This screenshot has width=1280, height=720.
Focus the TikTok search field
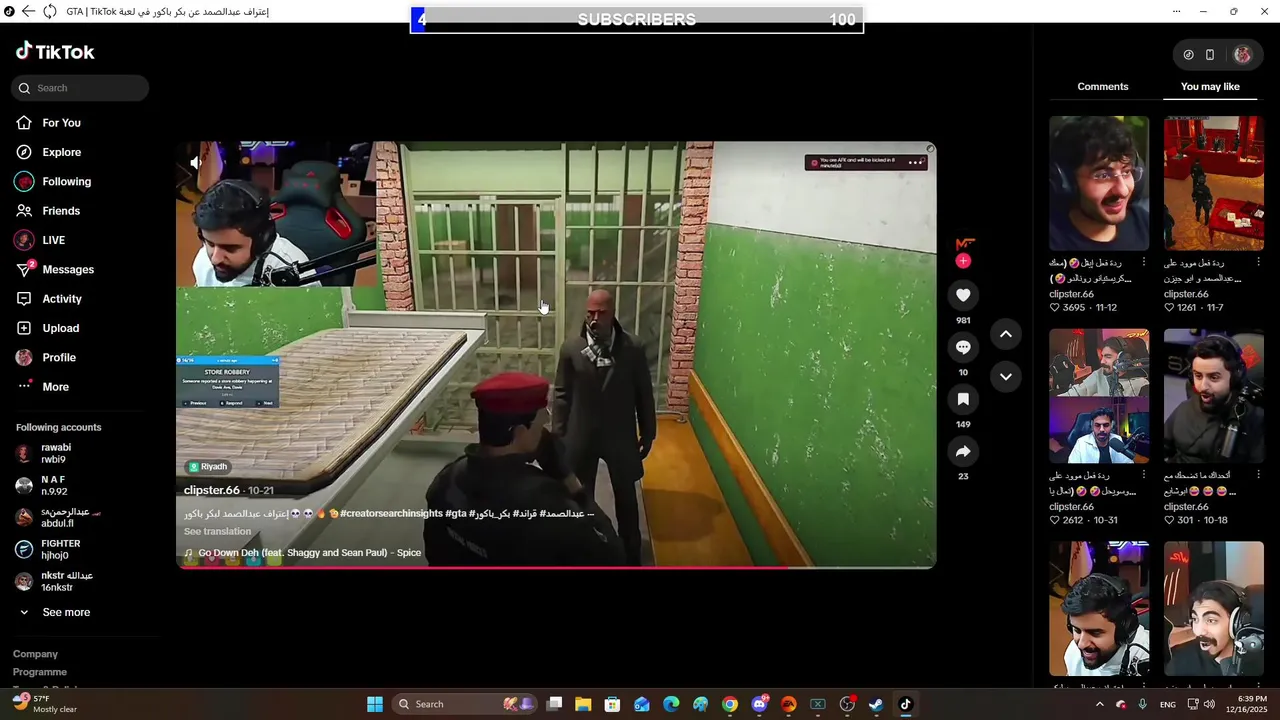80,88
